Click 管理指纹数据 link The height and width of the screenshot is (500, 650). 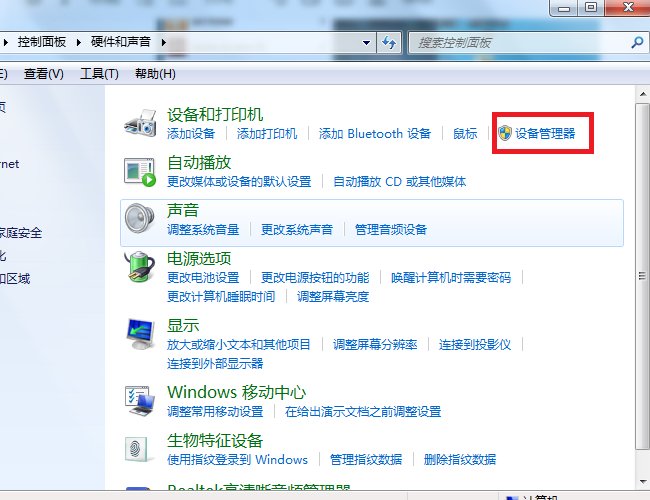[366, 459]
